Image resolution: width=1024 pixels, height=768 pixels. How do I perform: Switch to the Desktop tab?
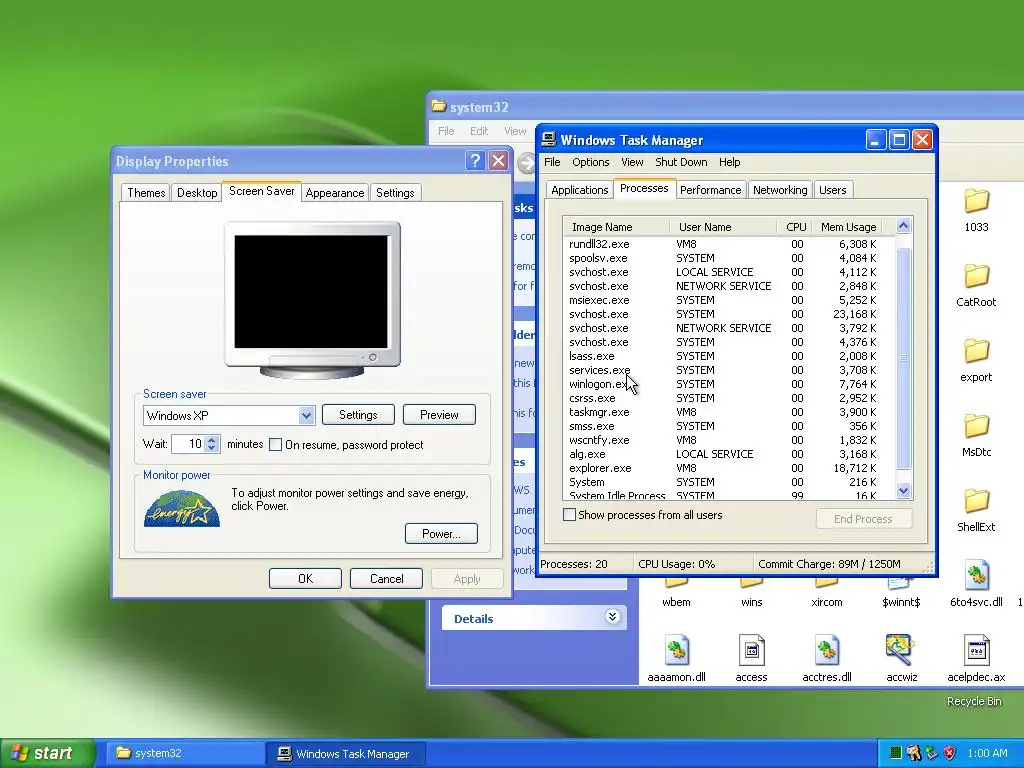[197, 193]
